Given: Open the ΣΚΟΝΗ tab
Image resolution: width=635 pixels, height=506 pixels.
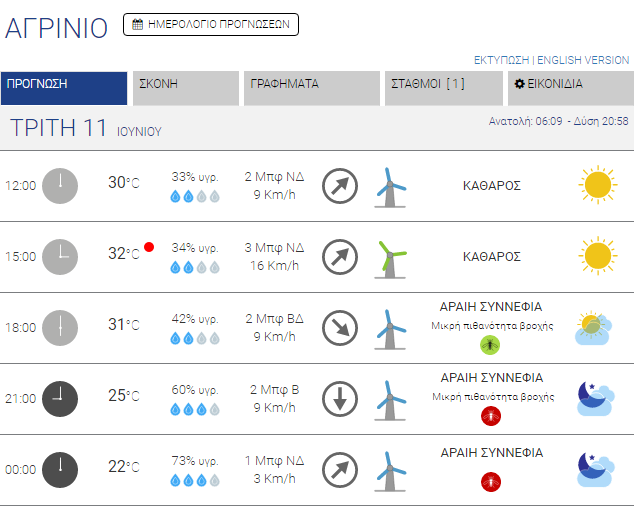Looking at the screenshot, I should [x=186, y=88].
